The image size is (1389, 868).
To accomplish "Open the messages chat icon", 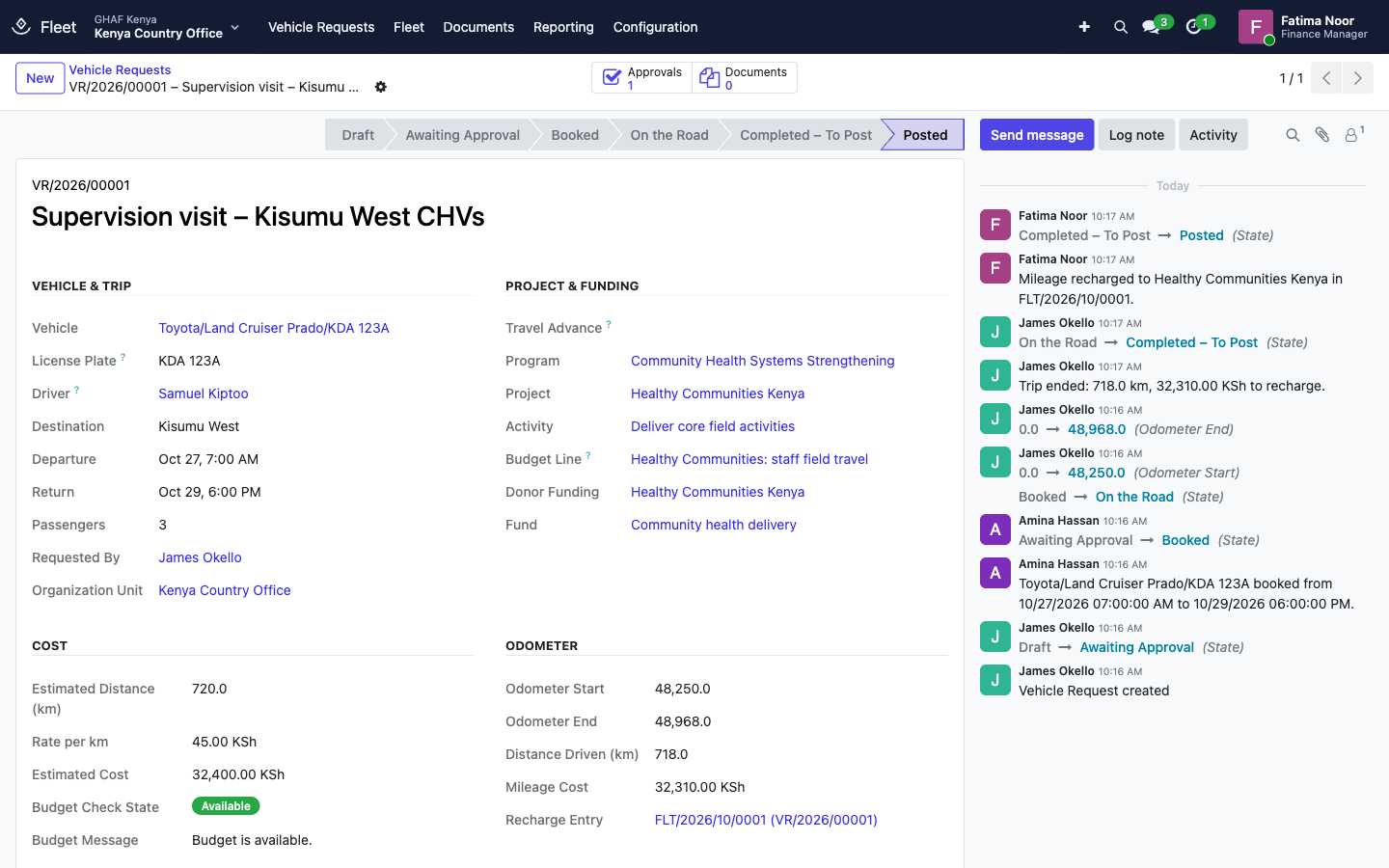I will 1151,27.
